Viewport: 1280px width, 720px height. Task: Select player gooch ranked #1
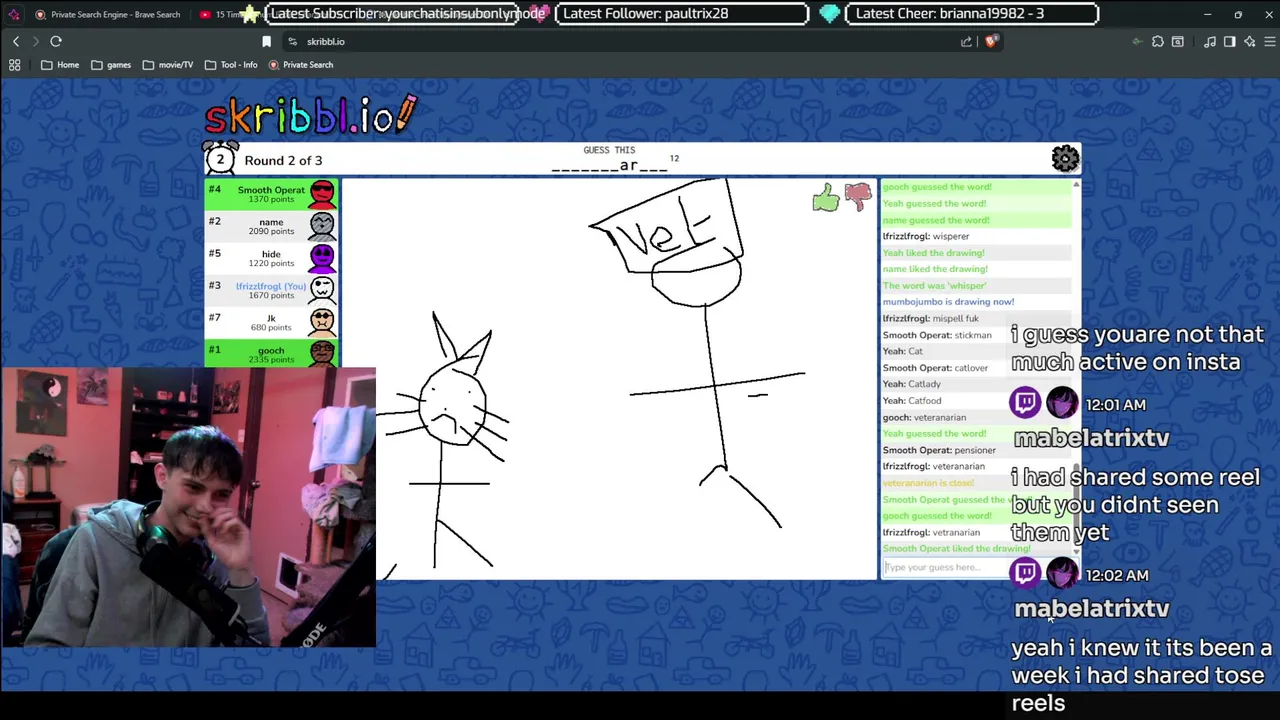[272, 354]
